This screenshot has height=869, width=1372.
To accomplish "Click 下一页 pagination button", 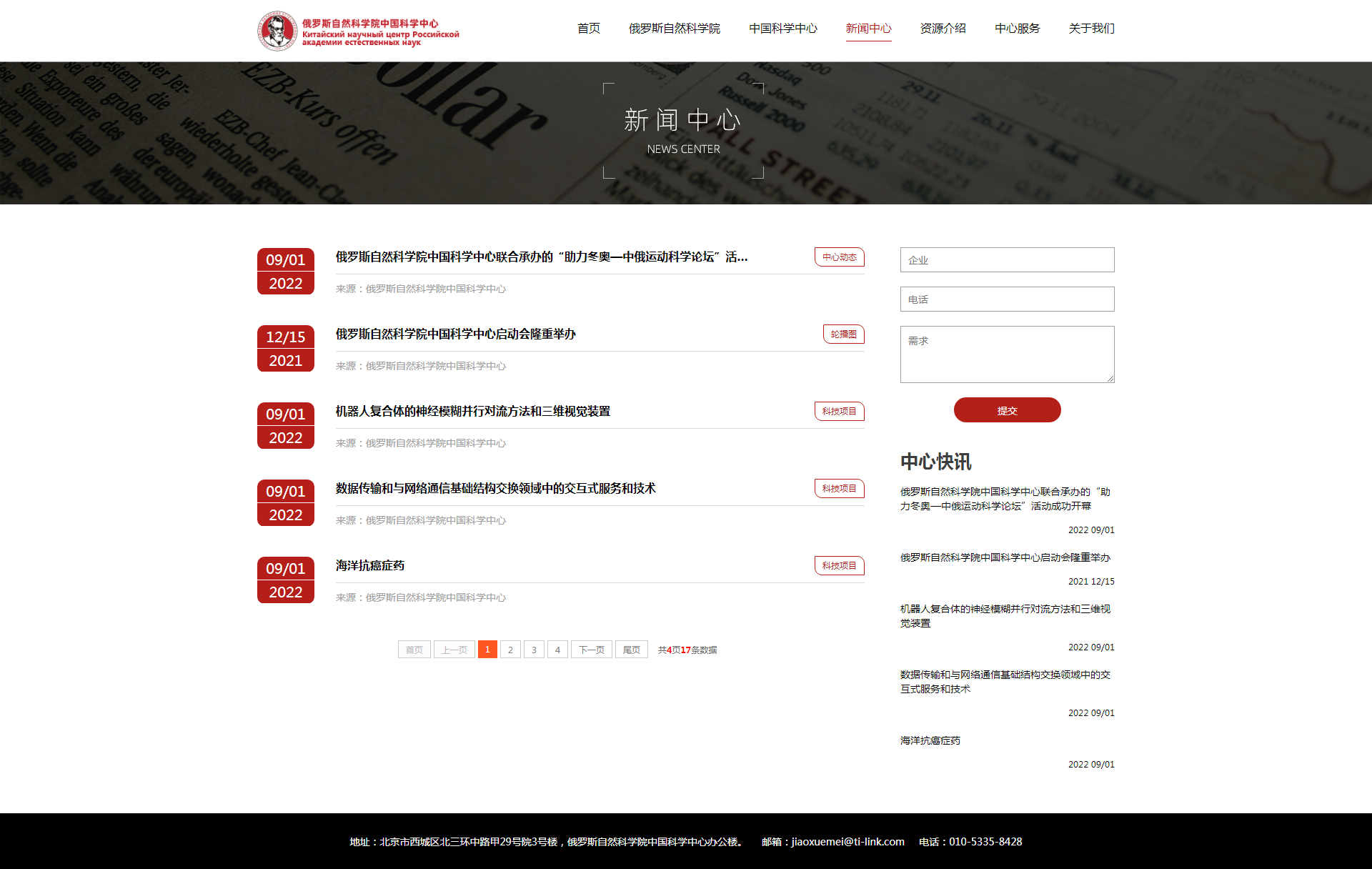I will coord(591,650).
